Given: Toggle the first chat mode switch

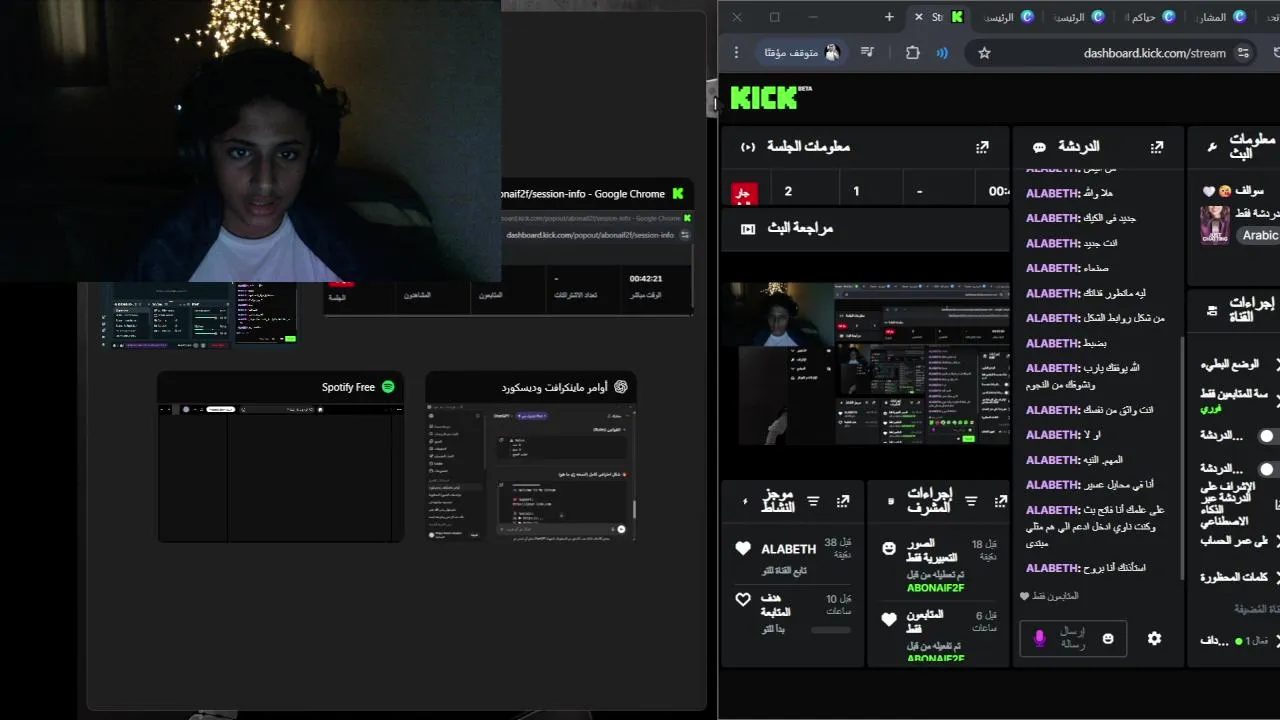Looking at the screenshot, I should tap(1268, 436).
